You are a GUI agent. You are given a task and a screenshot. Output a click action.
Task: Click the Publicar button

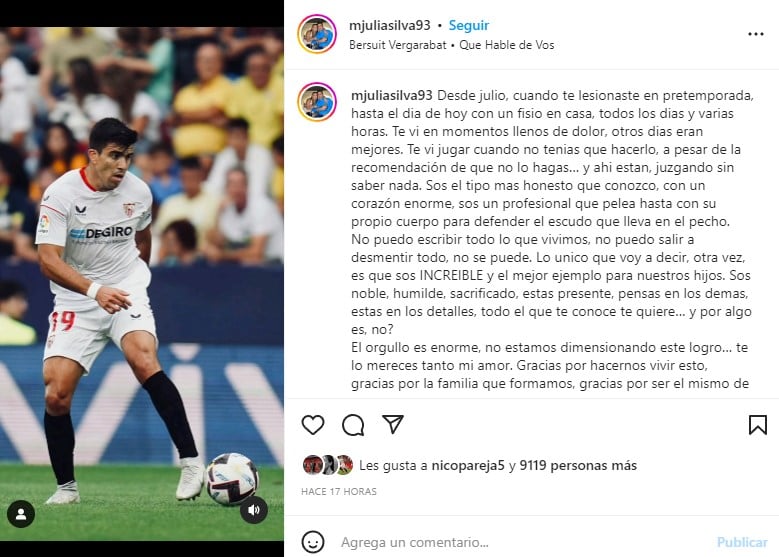coord(742,542)
